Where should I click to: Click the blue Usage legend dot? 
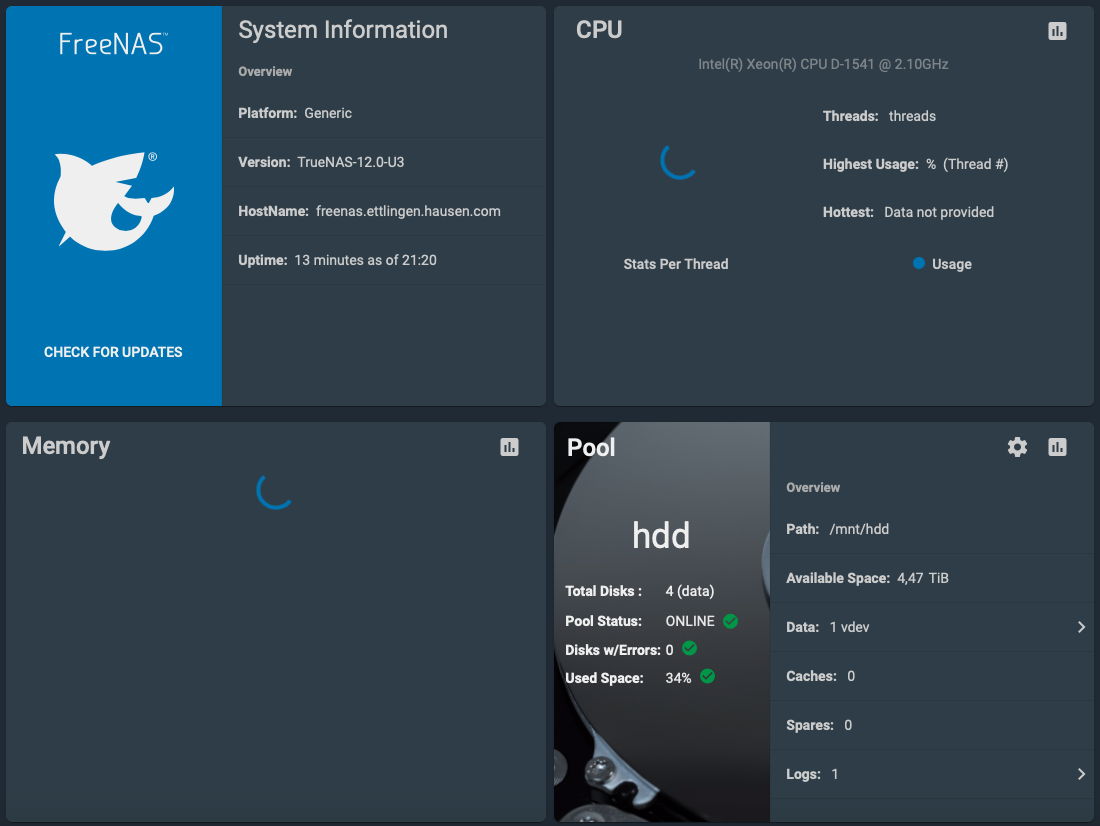pos(919,264)
